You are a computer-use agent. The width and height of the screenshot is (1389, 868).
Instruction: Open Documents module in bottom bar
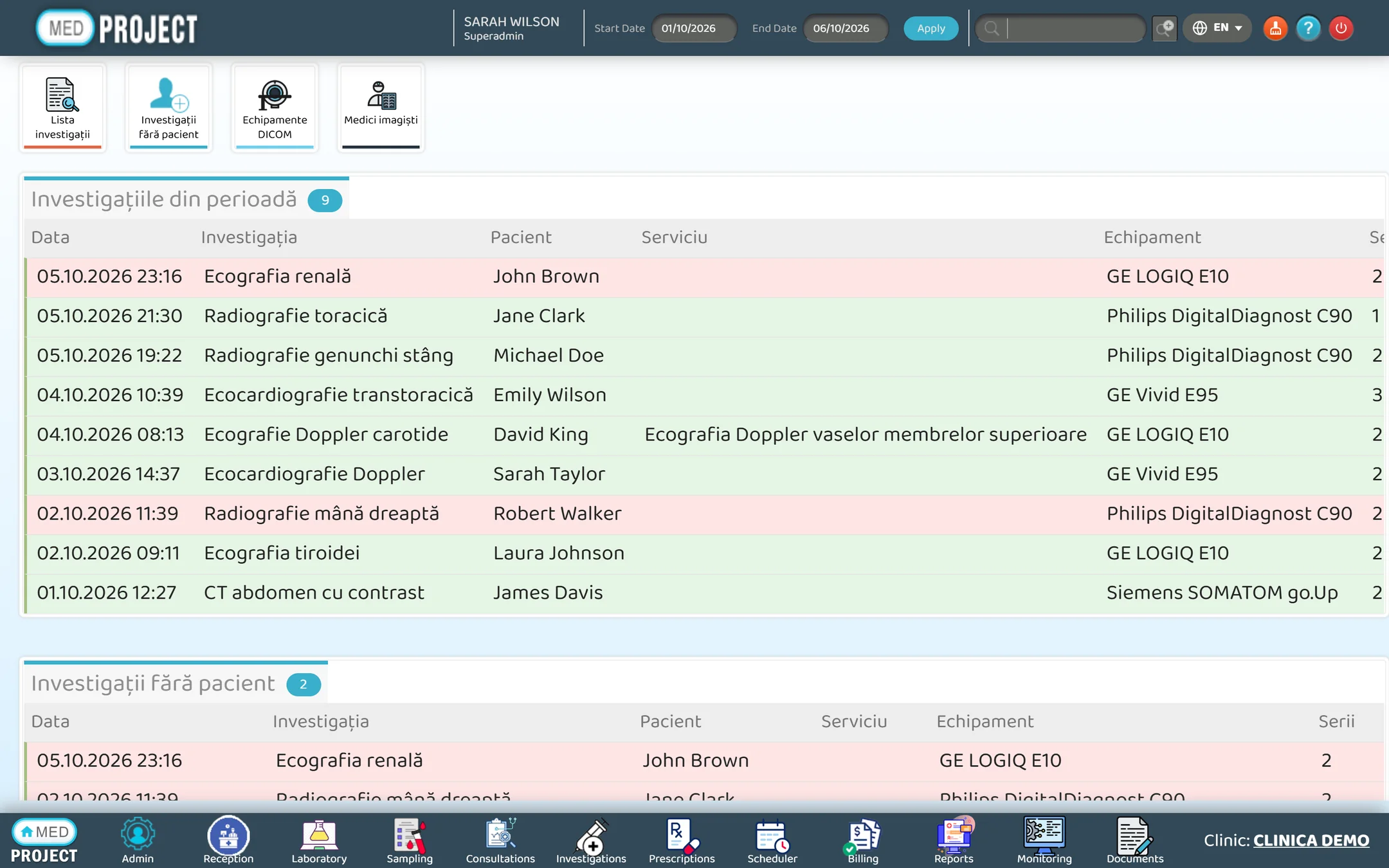pos(1135,840)
